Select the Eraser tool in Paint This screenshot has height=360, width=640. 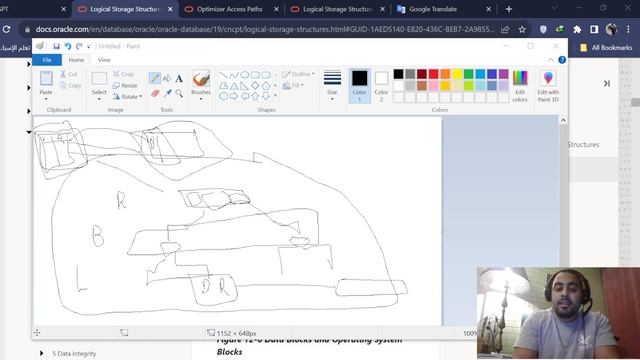tap(155, 93)
